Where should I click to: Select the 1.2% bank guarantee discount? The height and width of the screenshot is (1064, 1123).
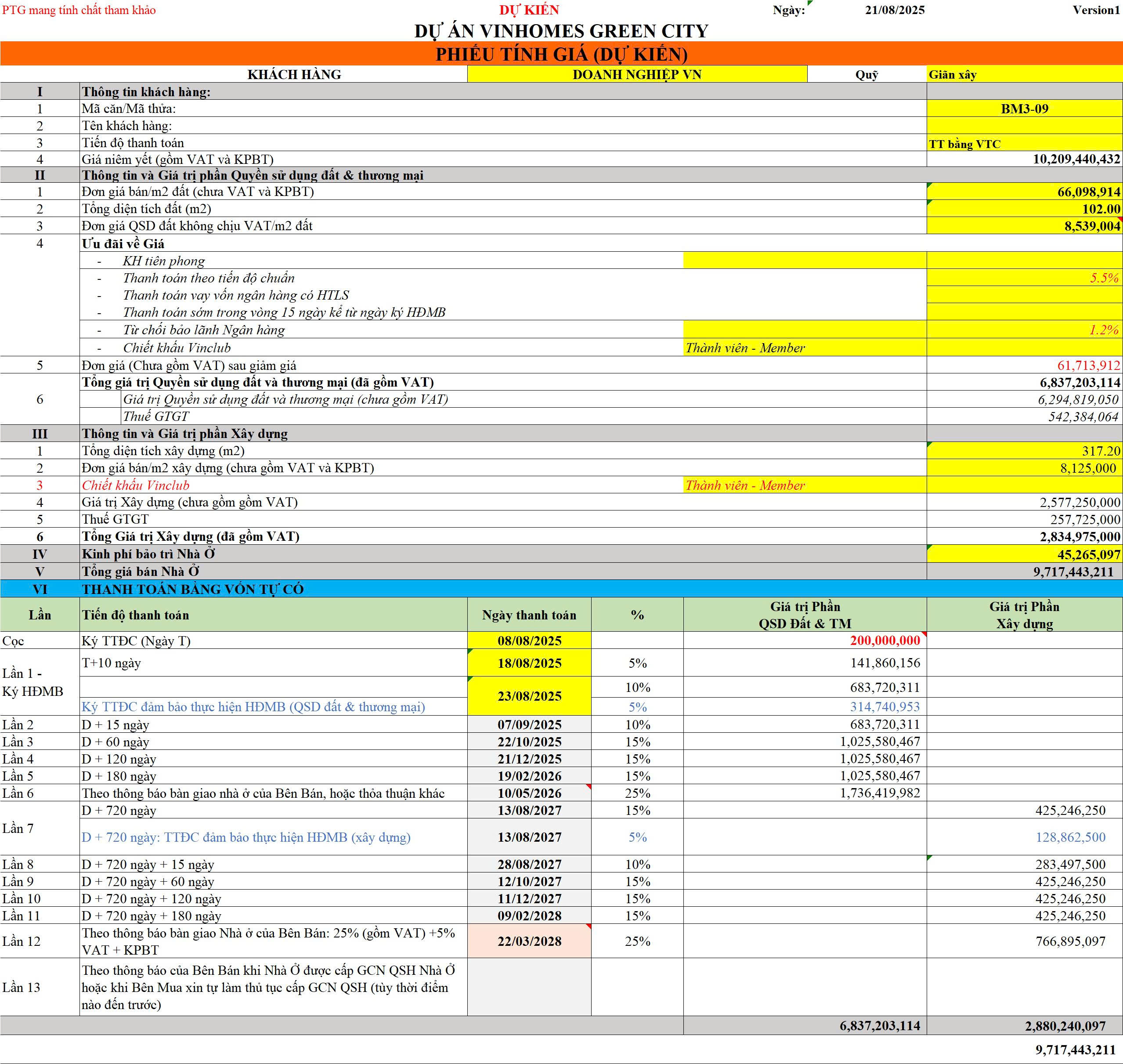click(1024, 329)
